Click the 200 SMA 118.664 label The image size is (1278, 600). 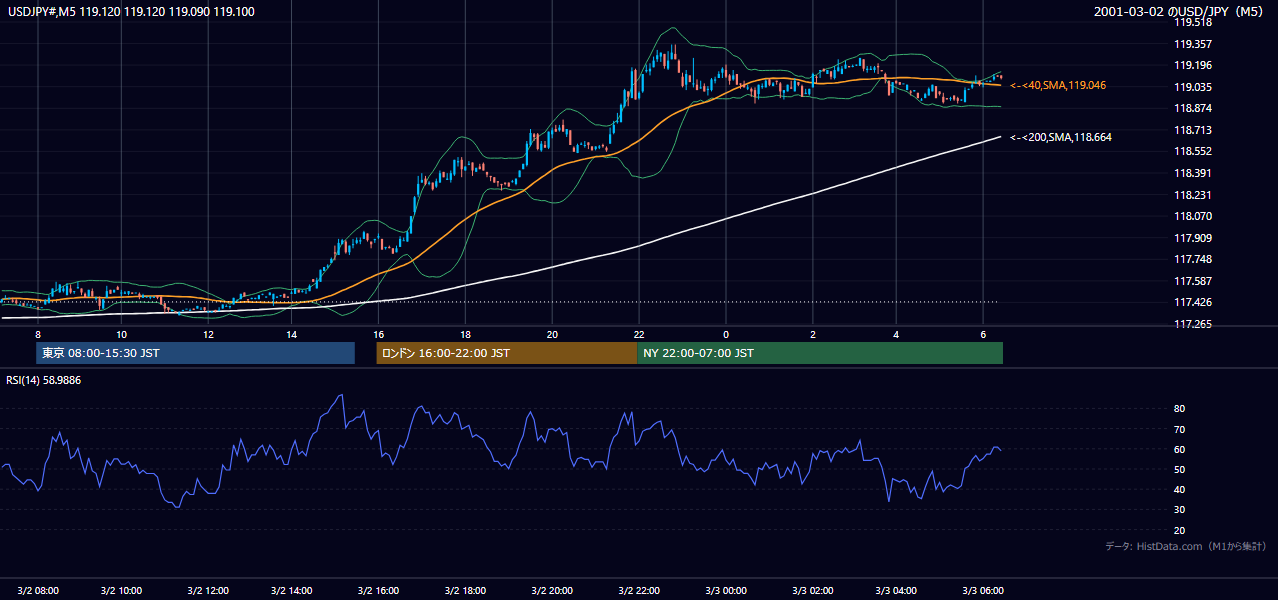pos(1061,137)
